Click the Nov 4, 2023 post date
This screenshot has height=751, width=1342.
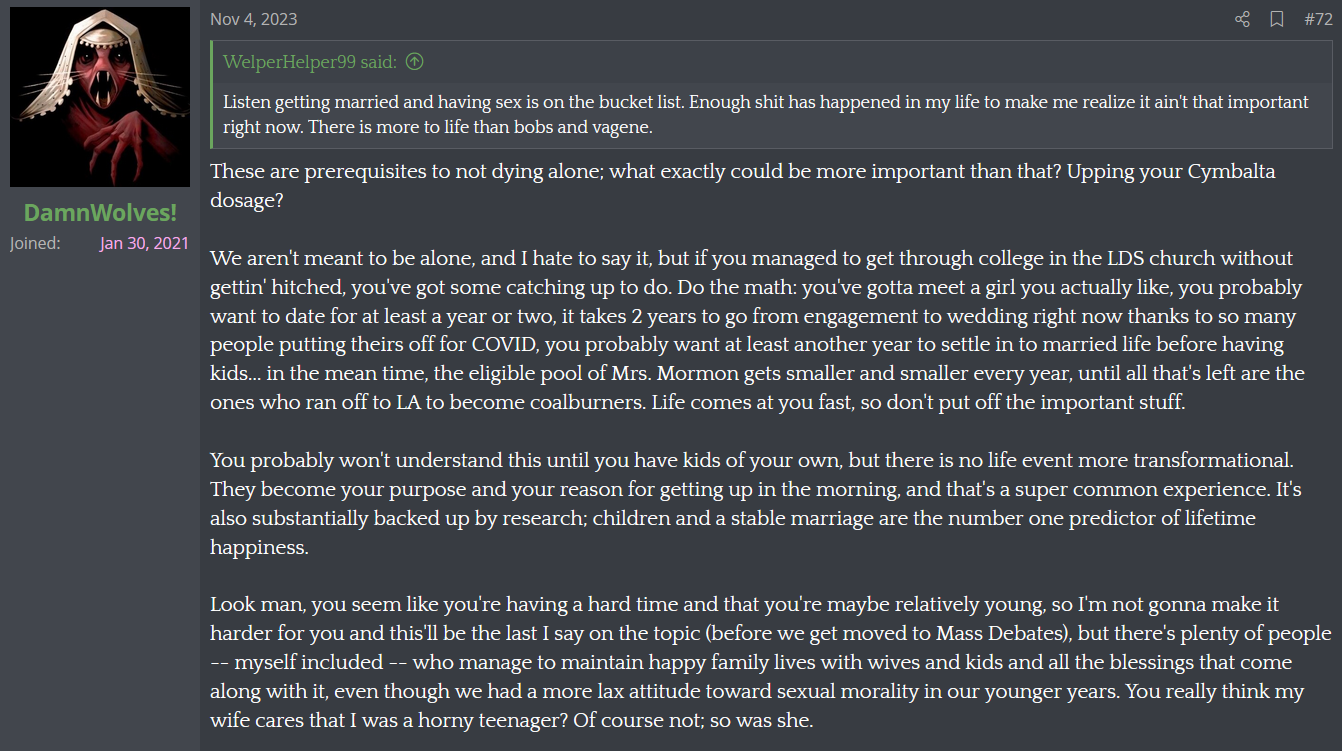click(x=253, y=19)
